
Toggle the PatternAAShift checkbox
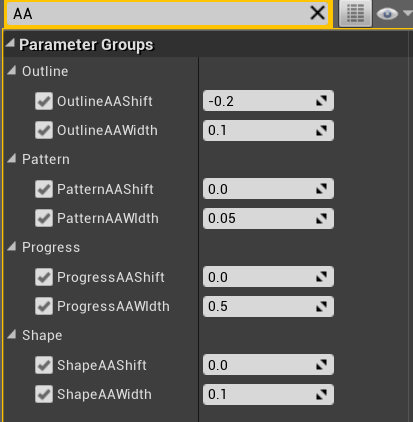44,189
